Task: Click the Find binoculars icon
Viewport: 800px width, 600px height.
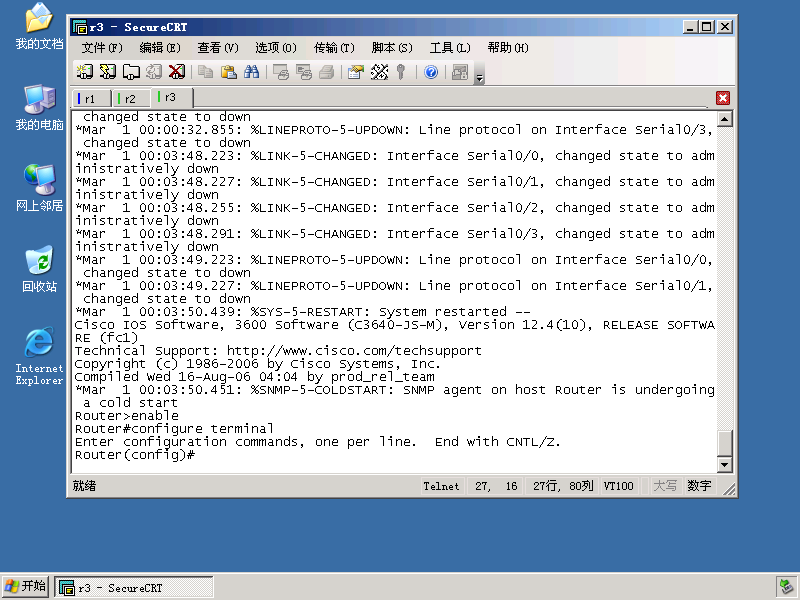Action: [252, 72]
